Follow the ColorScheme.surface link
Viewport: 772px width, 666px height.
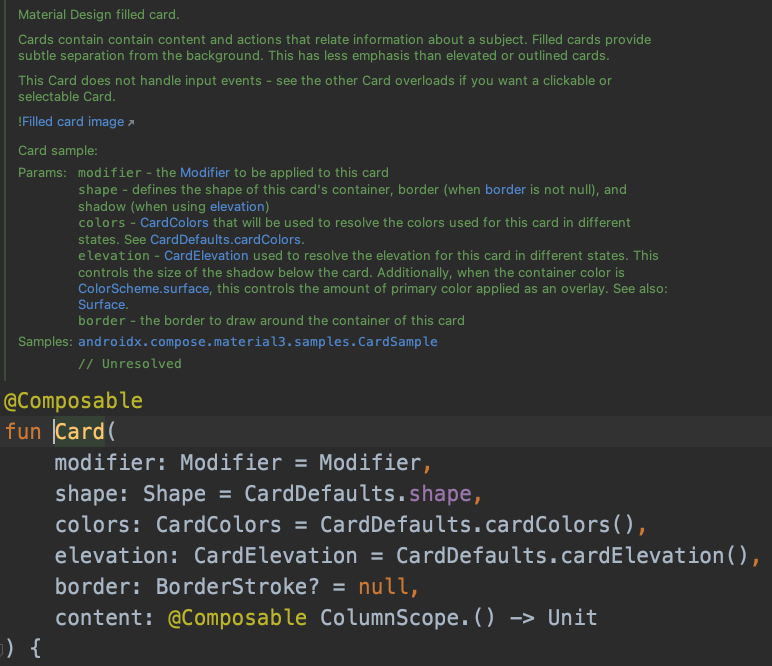tap(144, 288)
